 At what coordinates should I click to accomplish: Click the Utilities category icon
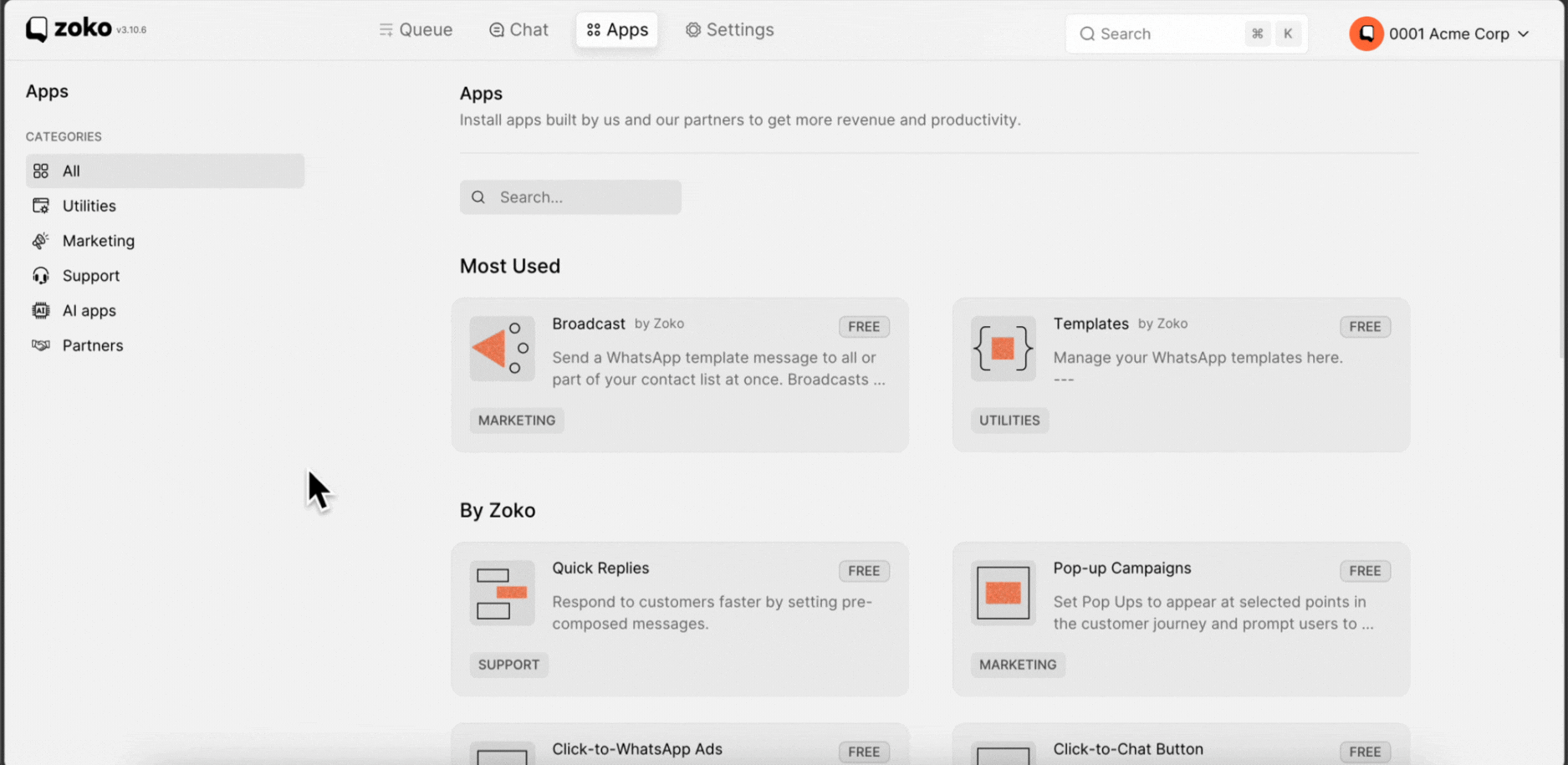pyautogui.click(x=40, y=206)
